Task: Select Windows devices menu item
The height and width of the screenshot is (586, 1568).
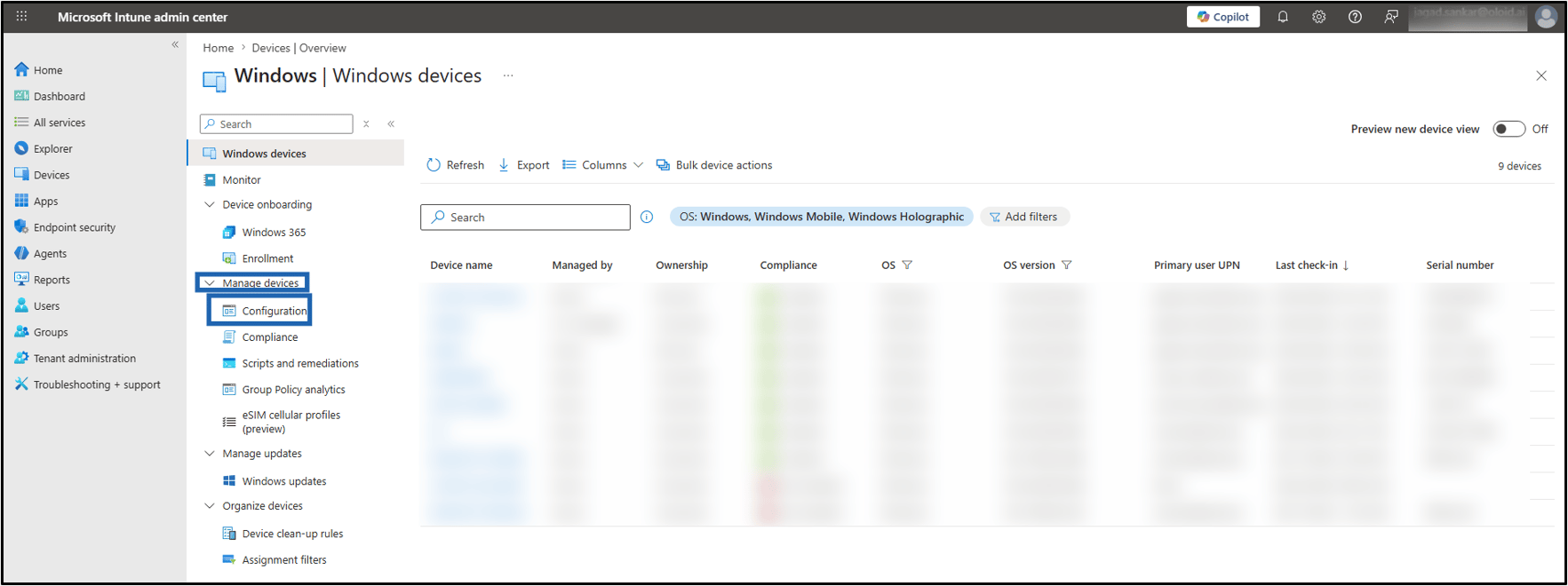Action: (x=296, y=154)
